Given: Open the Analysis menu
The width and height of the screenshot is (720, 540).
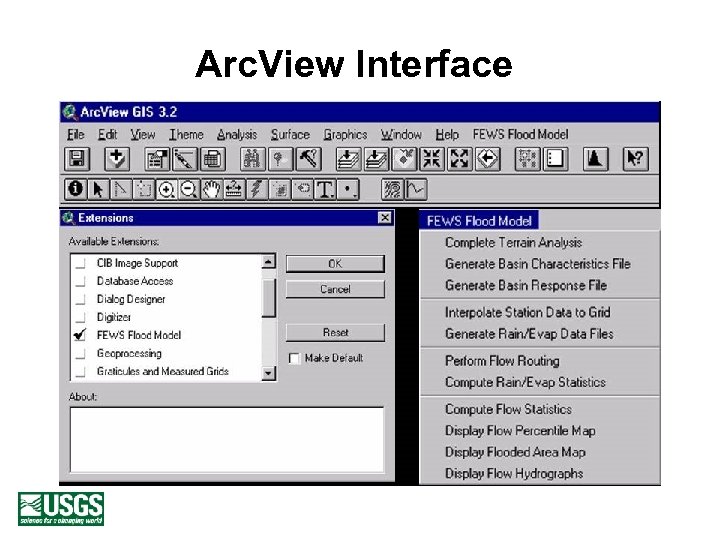Looking at the screenshot, I should (x=237, y=135).
